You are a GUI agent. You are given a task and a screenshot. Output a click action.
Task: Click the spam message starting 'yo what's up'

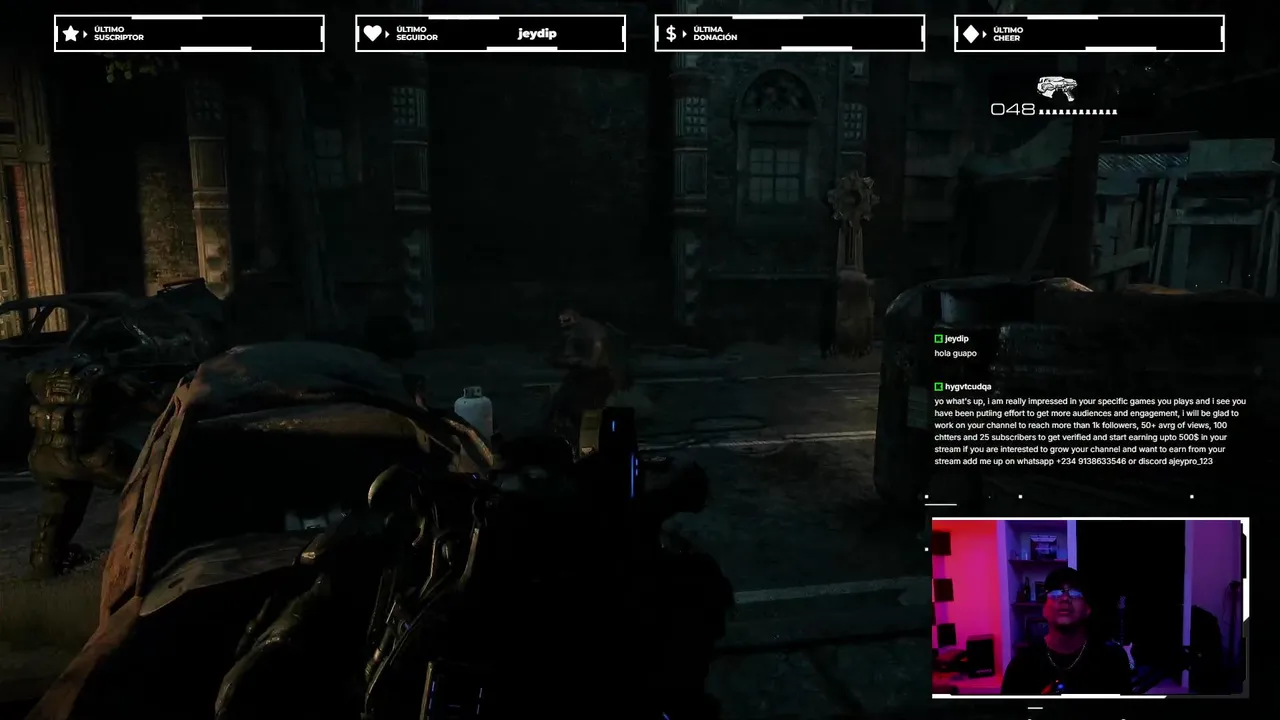(1090, 431)
